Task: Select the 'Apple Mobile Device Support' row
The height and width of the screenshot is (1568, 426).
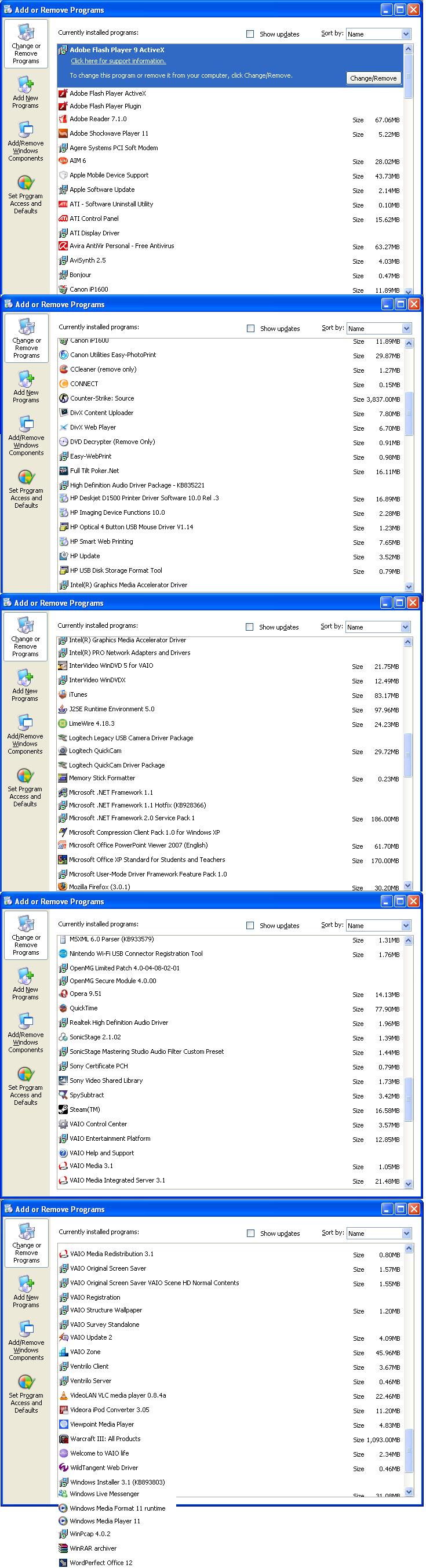Action: pyautogui.click(x=230, y=176)
